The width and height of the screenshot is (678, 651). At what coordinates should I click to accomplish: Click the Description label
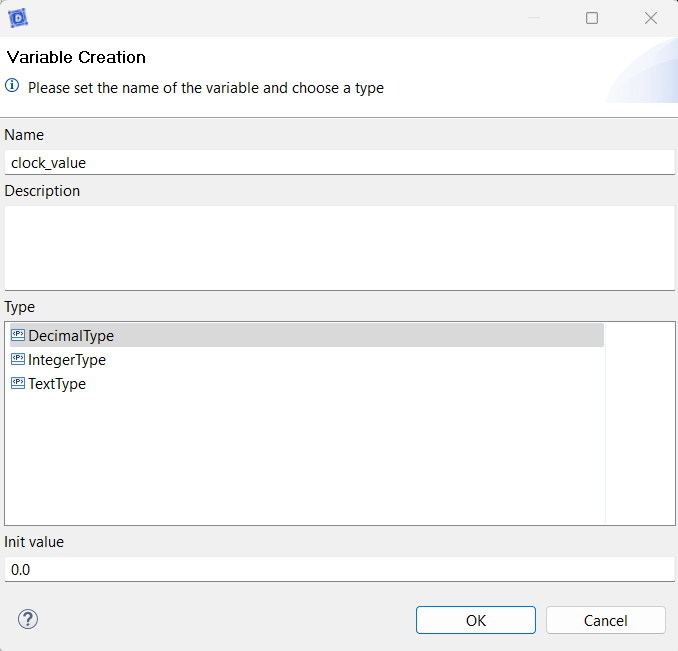(42, 191)
